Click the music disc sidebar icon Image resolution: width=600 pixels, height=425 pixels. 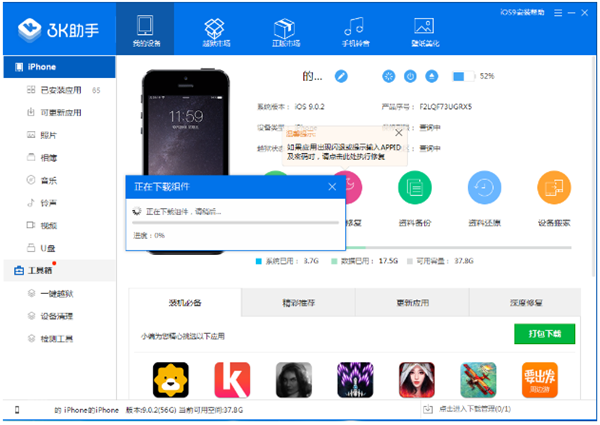tap(31, 180)
